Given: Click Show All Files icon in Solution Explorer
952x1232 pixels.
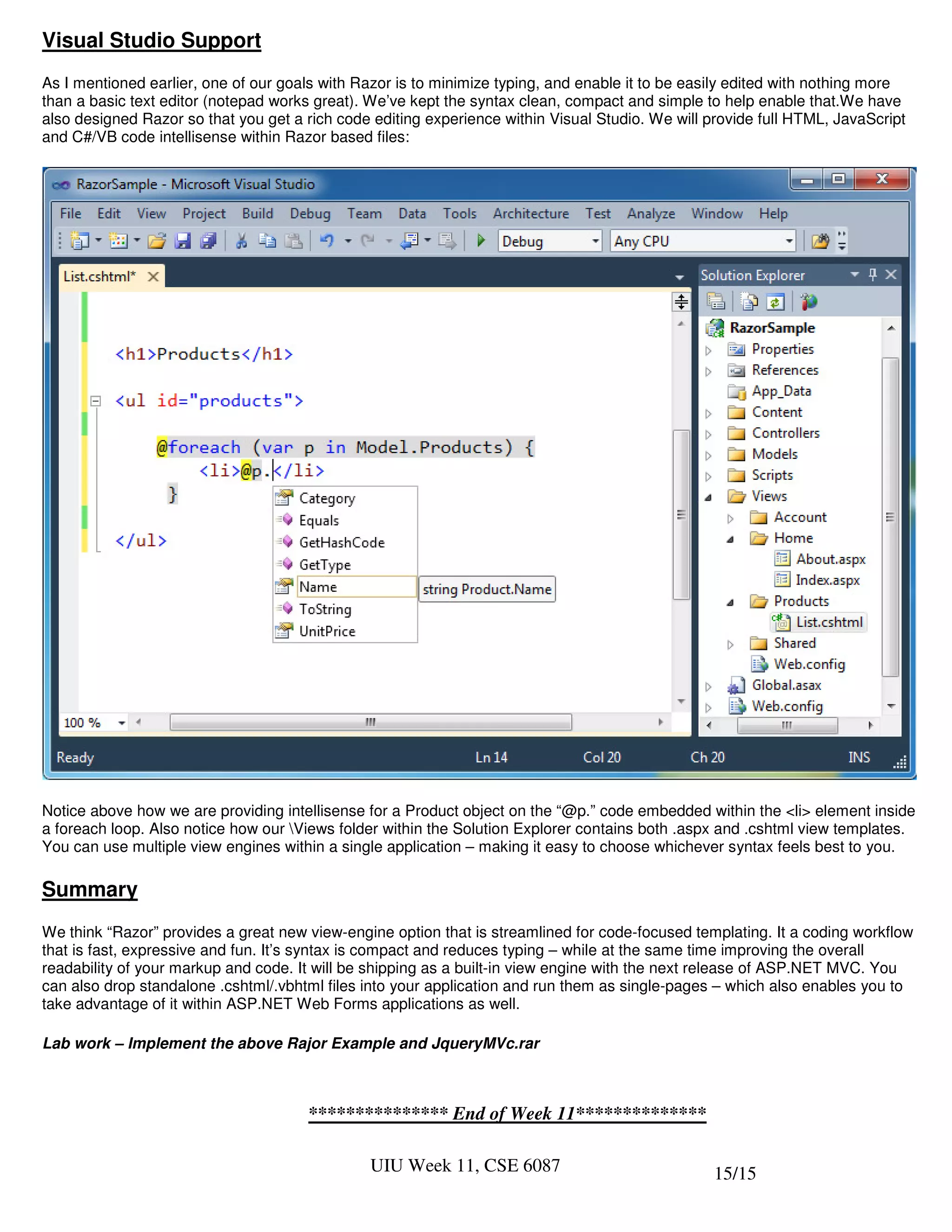Looking at the screenshot, I should pyautogui.click(x=749, y=302).
